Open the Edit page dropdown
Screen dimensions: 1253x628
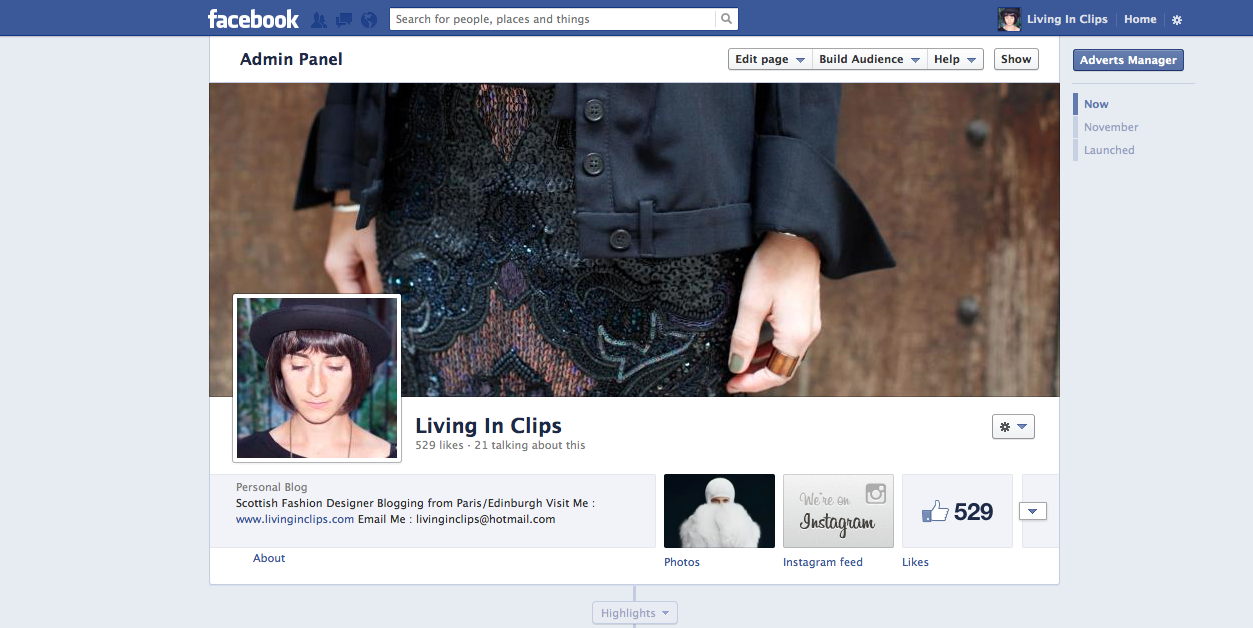(x=770, y=59)
